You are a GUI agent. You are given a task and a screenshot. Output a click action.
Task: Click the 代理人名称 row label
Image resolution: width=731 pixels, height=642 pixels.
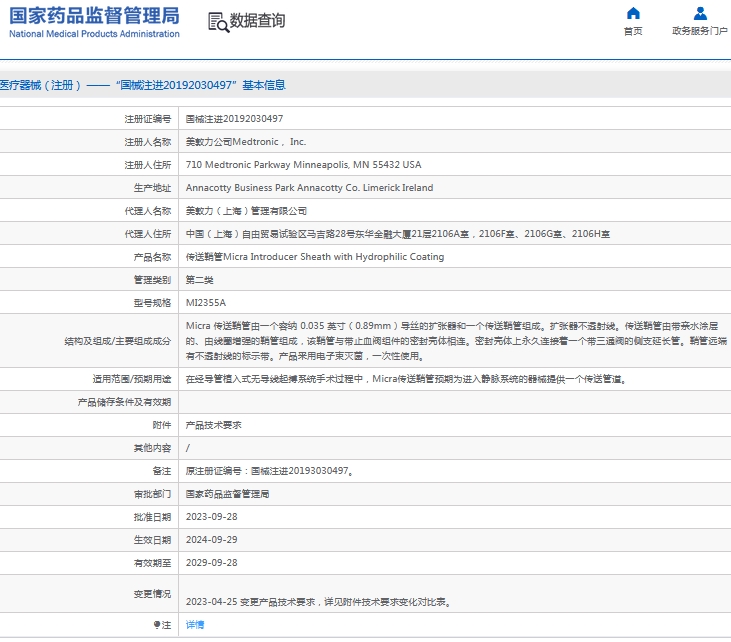[148, 211]
